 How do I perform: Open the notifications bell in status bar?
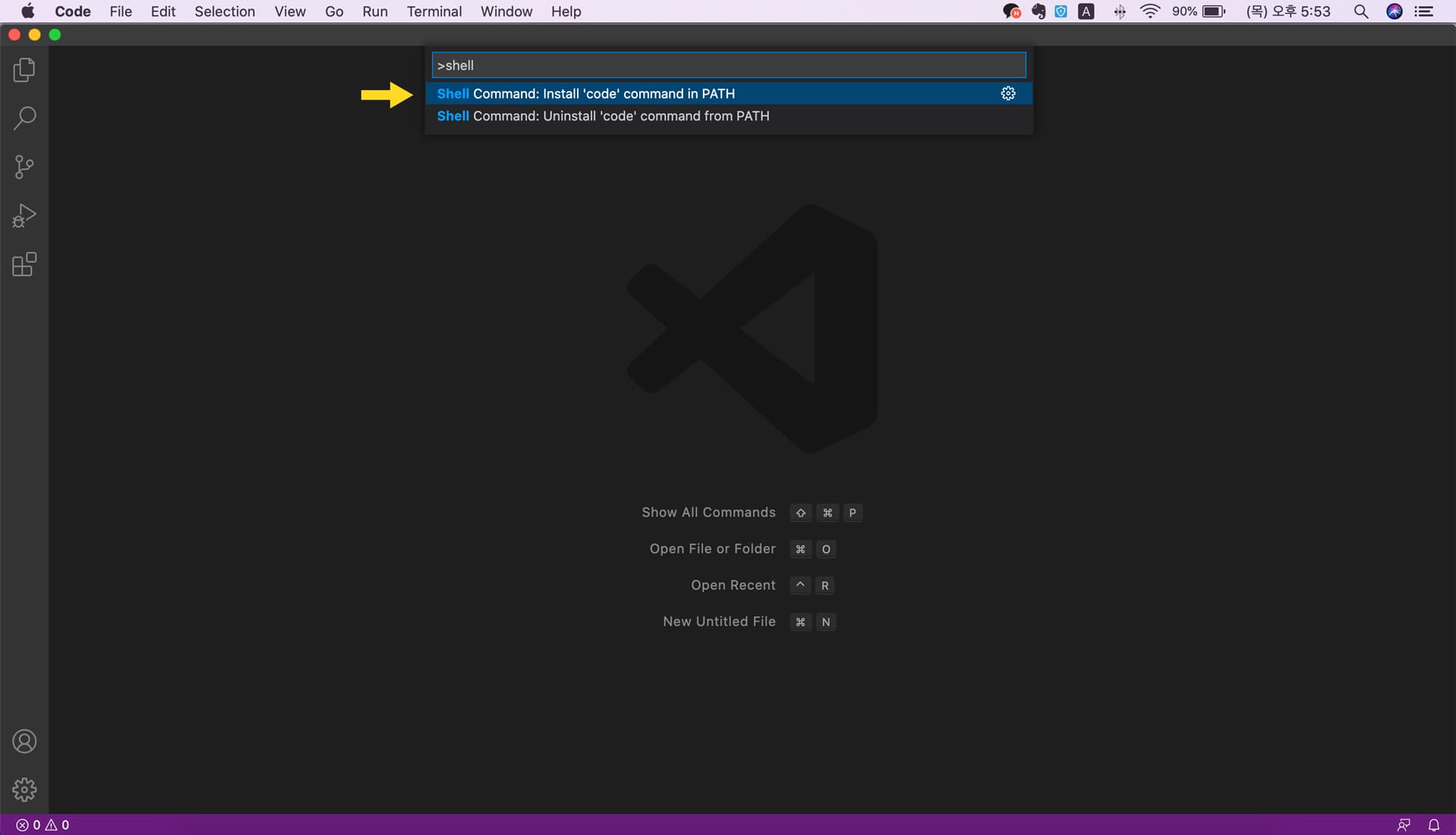click(1433, 824)
